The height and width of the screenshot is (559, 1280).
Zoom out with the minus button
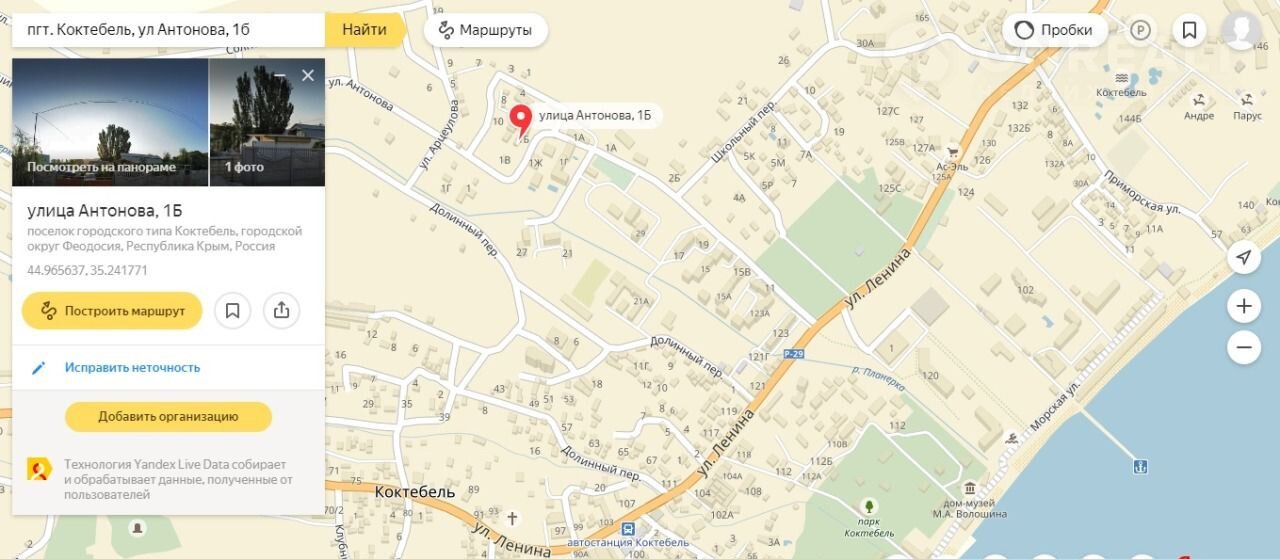[x=1243, y=347]
